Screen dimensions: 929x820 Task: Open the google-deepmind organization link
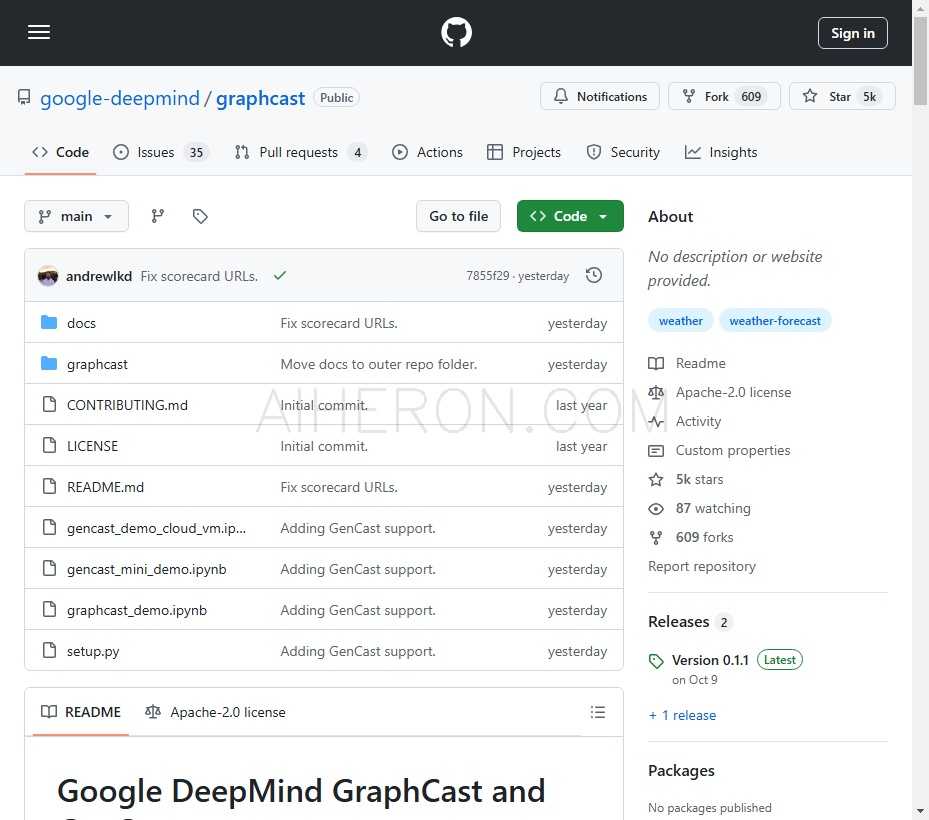(120, 98)
